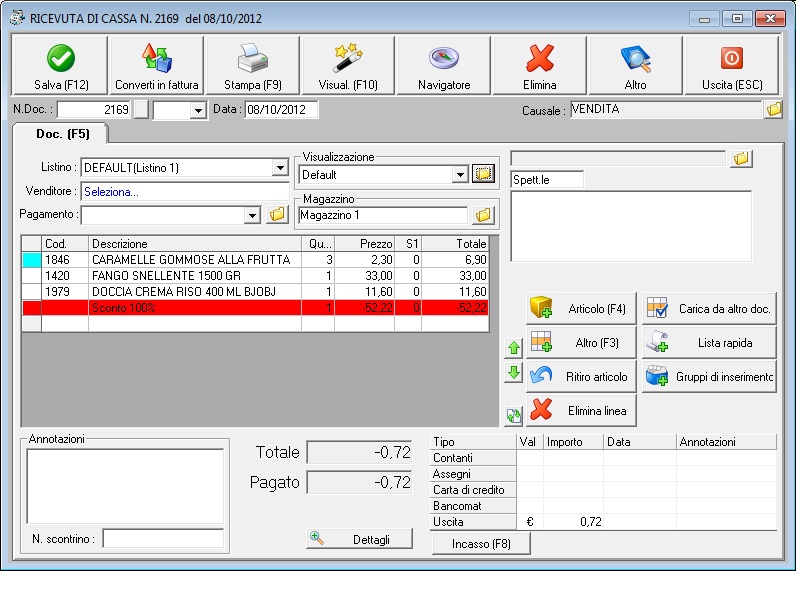Click the Assegni payment row

click(604, 474)
